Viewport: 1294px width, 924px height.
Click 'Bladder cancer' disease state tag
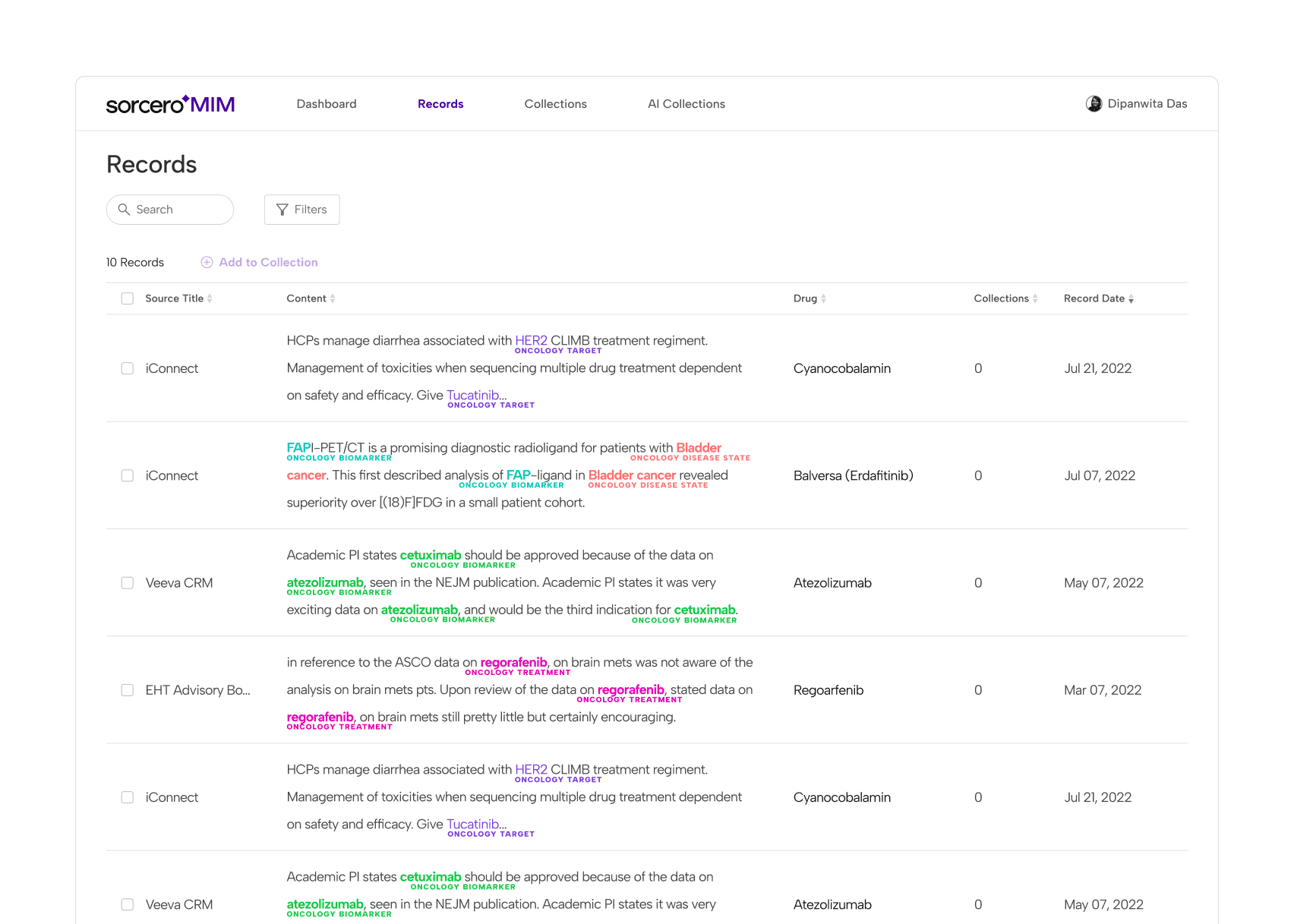click(x=632, y=475)
